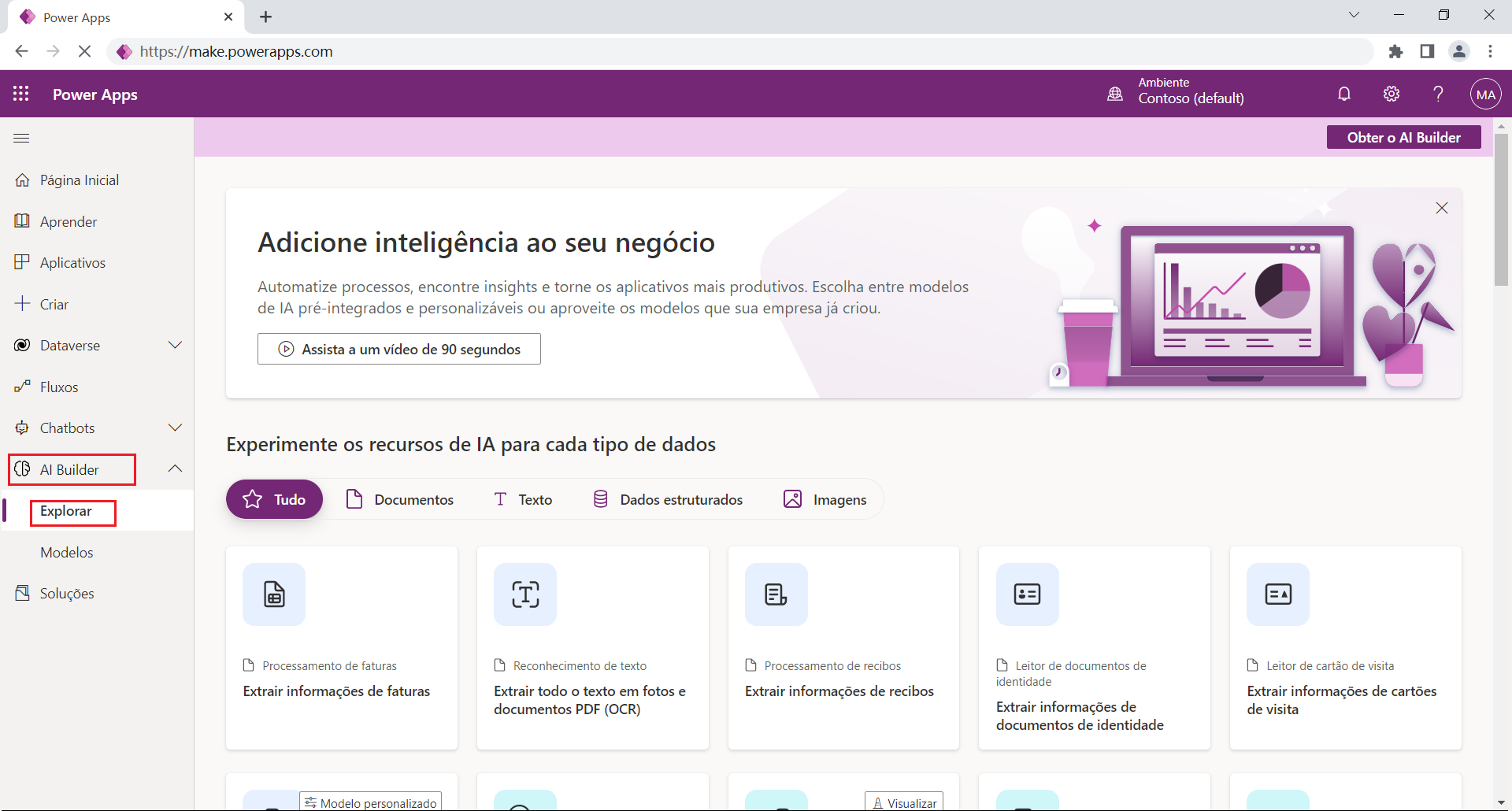Open Explorar under AI Builder
Image resolution: width=1512 pixels, height=811 pixels.
(x=66, y=511)
